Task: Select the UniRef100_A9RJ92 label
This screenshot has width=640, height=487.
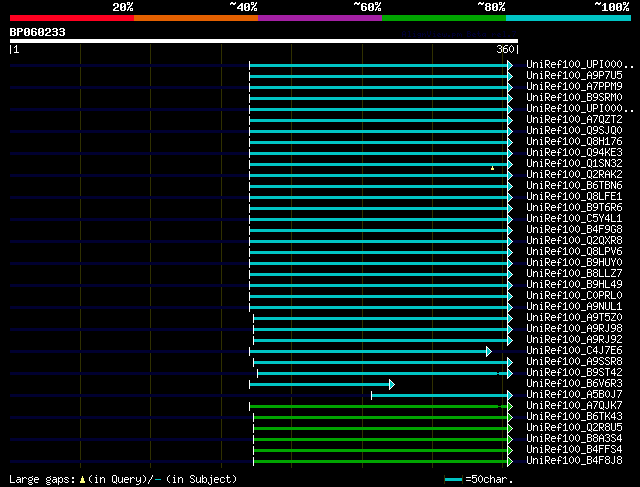Action: click(574, 340)
